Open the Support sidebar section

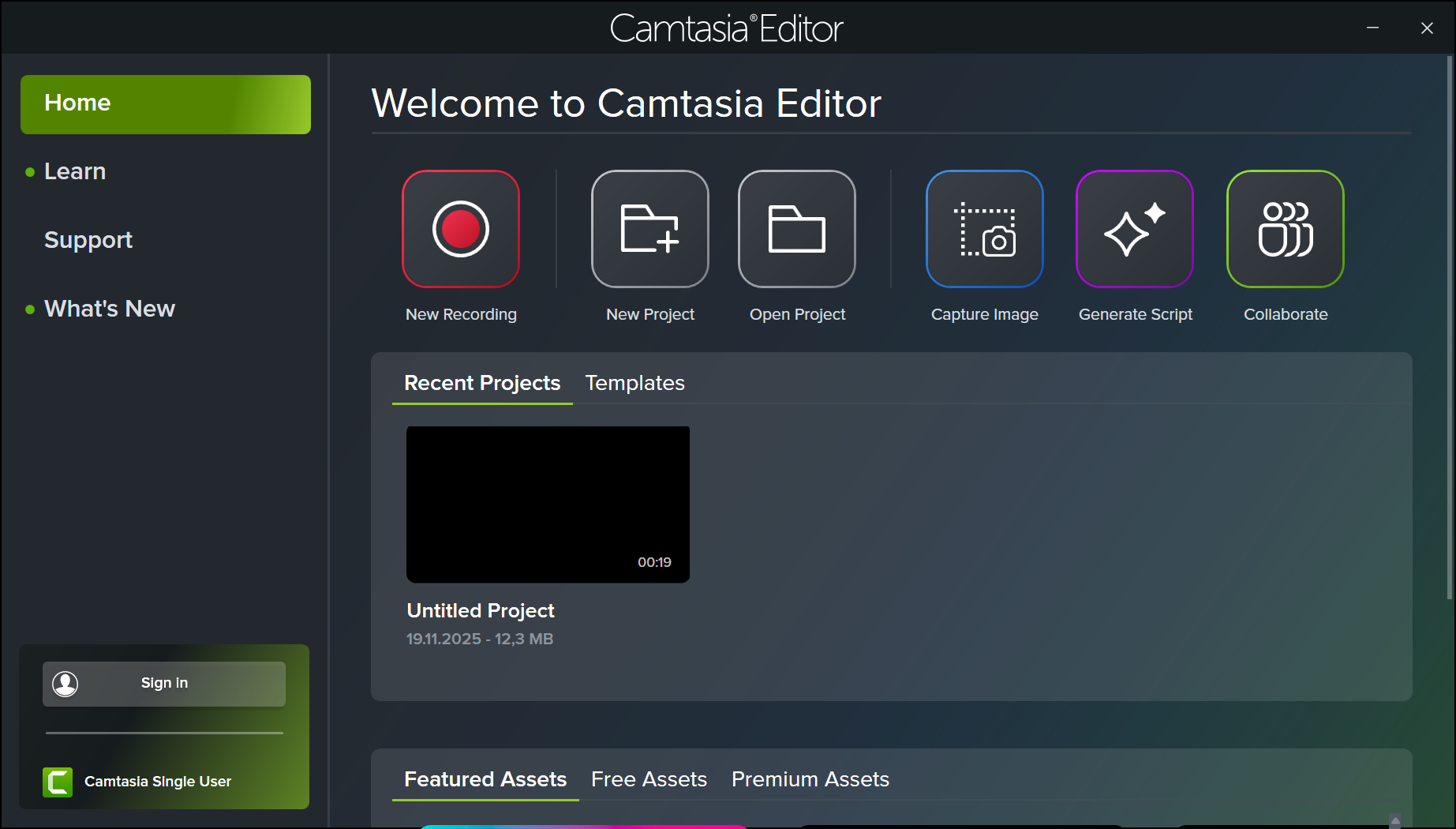coord(88,240)
